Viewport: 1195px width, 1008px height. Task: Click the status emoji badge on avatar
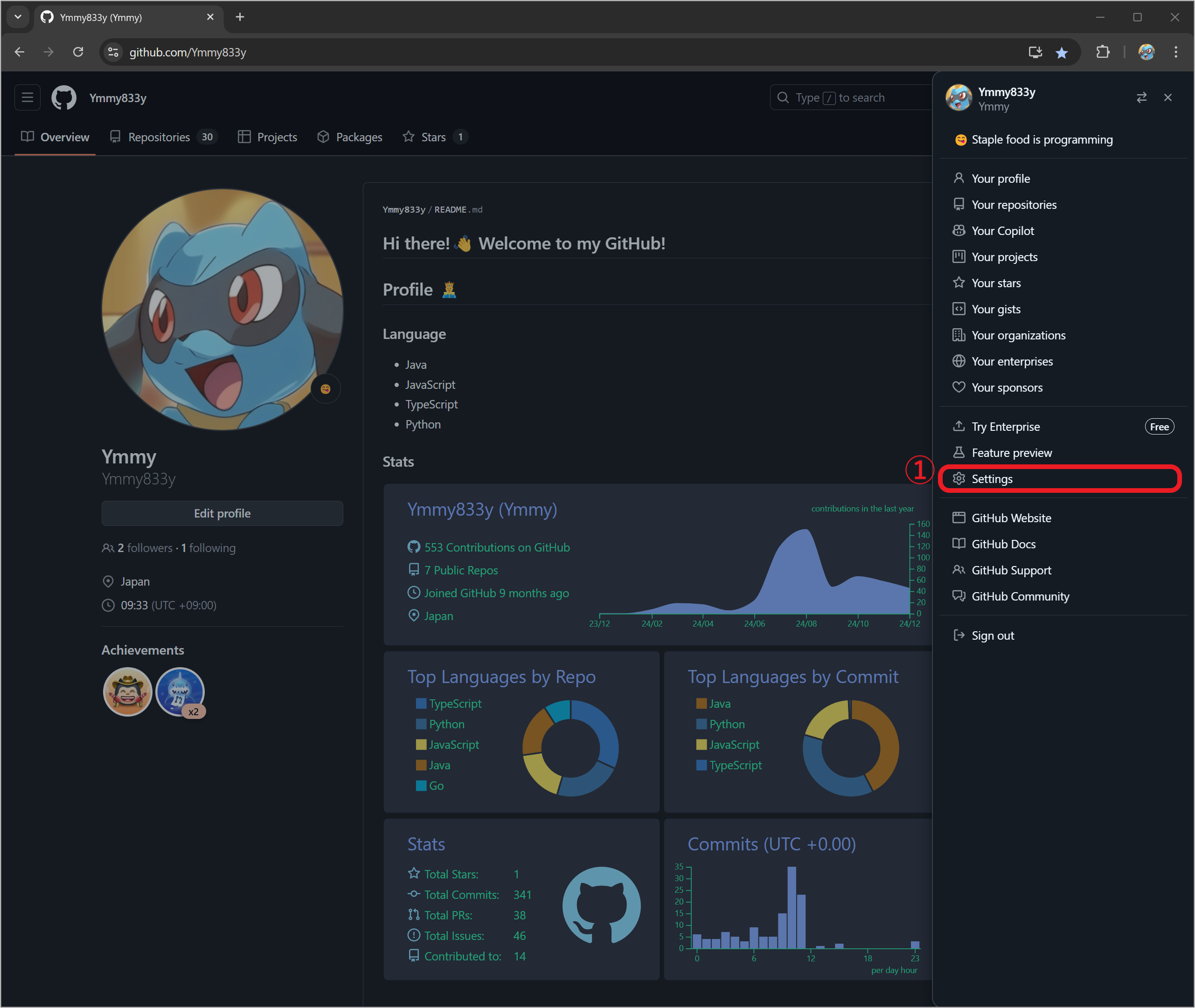[326, 389]
